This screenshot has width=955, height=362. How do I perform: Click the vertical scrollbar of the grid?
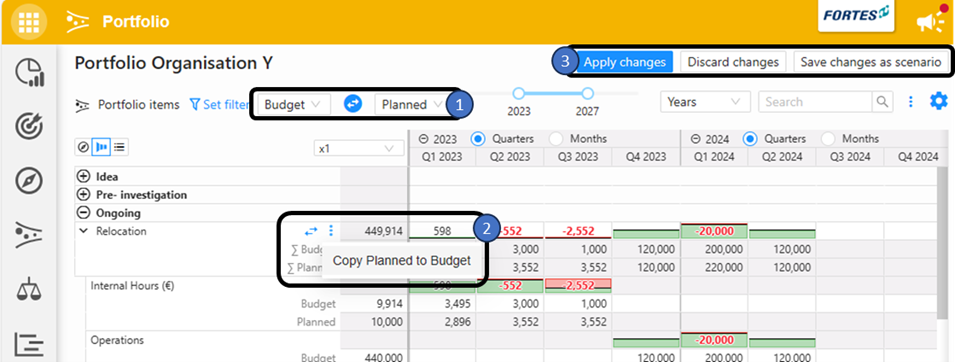942,244
